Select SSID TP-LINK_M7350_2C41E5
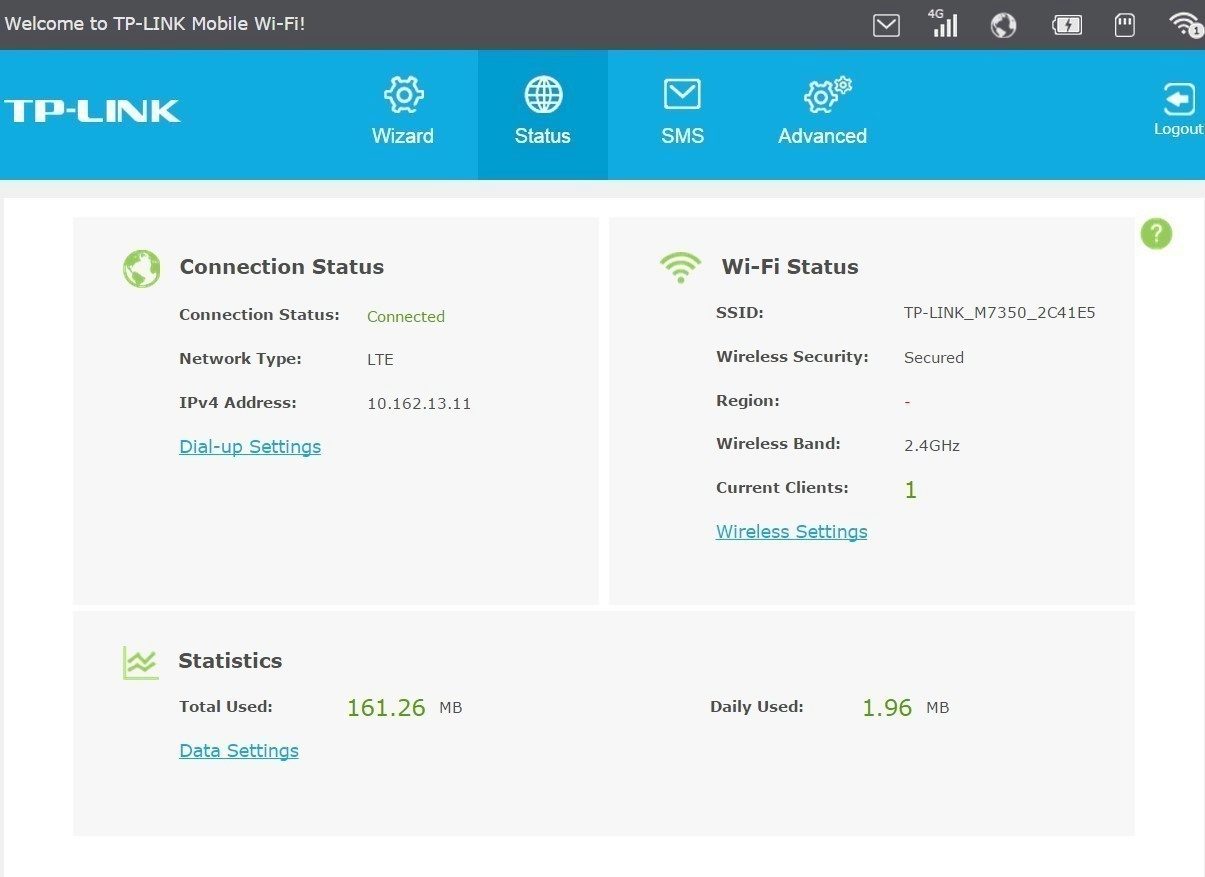 tap(1000, 313)
